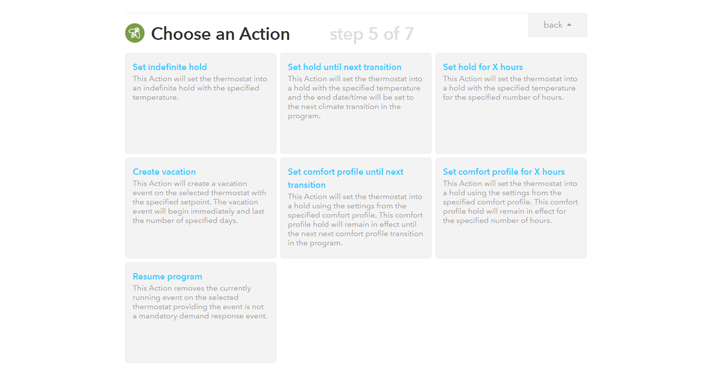Viewport: 720px width, 384px height.
Task: Choose the Resume program action
Action: pos(167,277)
